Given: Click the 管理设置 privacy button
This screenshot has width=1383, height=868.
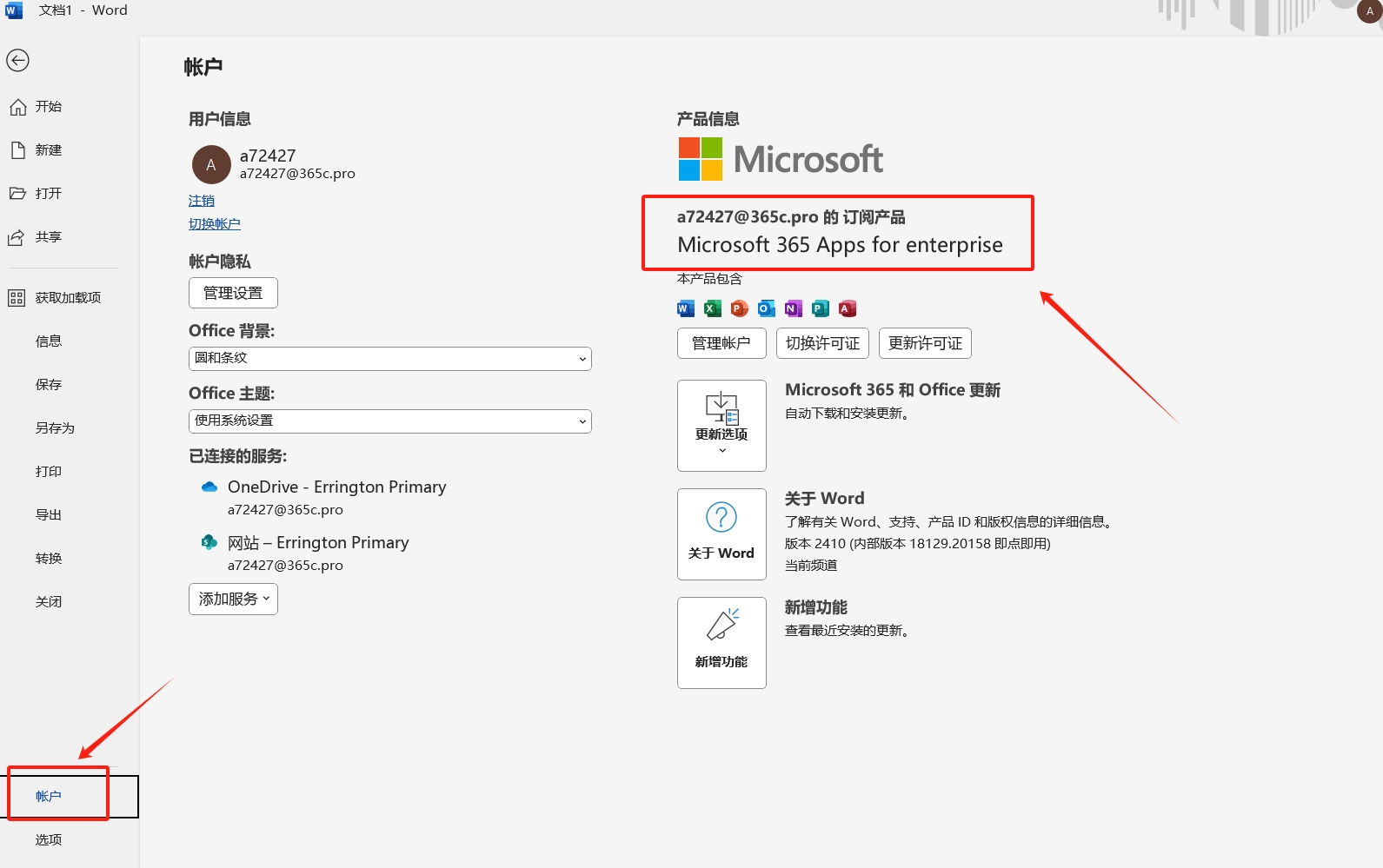Looking at the screenshot, I should 233,293.
